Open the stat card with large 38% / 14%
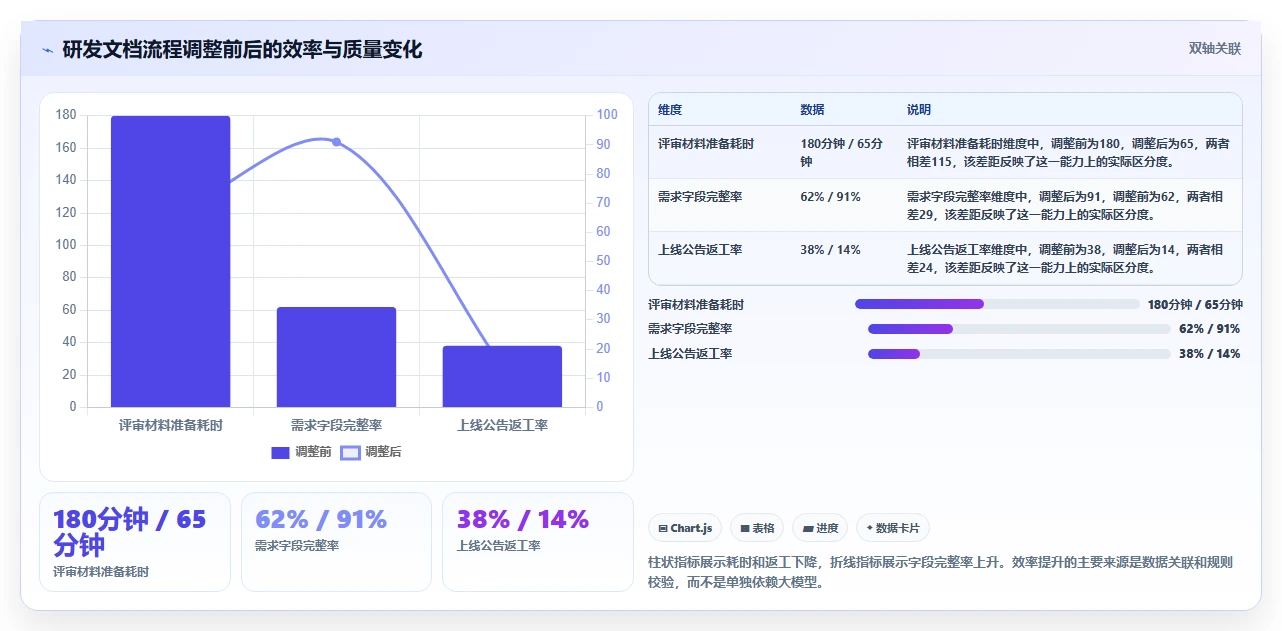Screen dimensions: 1282x631 [538, 542]
